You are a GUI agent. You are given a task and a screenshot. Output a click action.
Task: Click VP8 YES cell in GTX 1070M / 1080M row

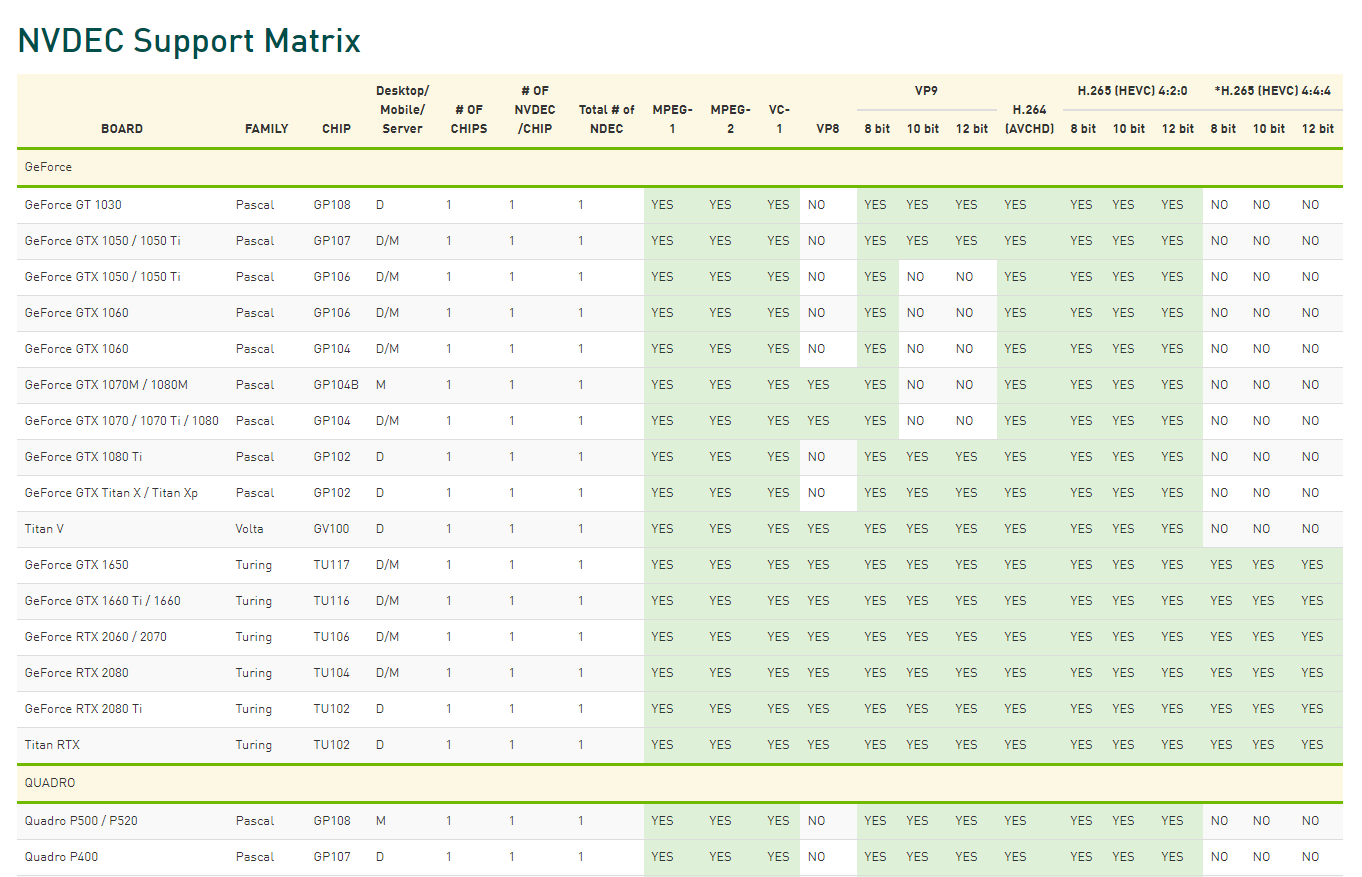coord(819,385)
